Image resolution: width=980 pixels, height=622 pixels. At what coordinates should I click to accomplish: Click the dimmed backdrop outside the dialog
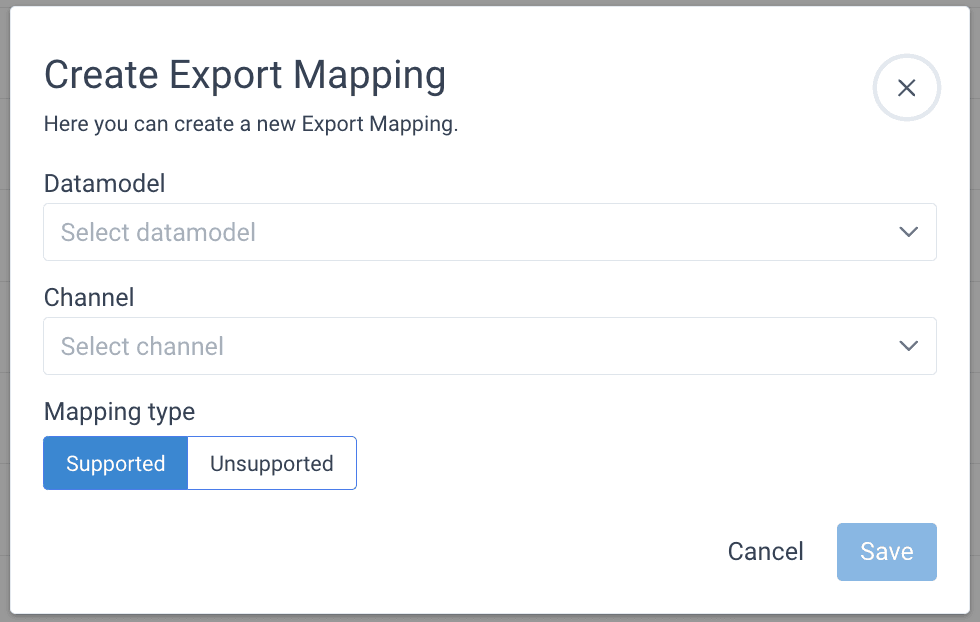click(4, 300)
